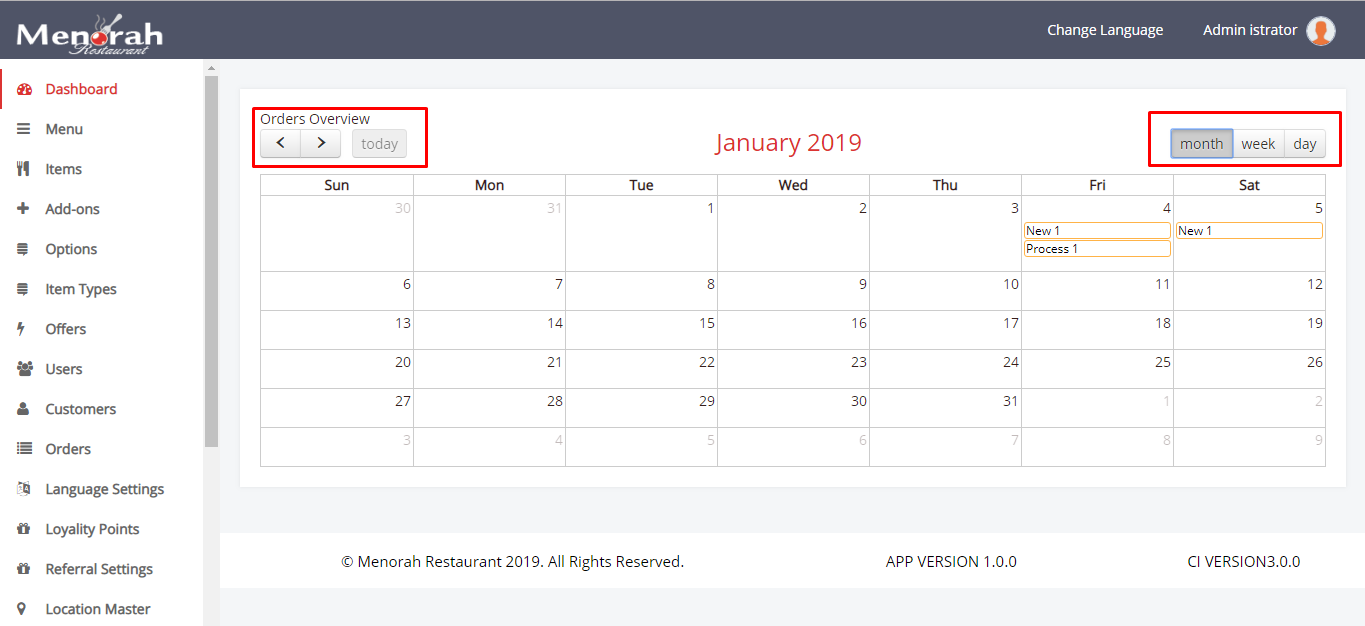Advance to next month with right chevron

(x=320, y=144)
